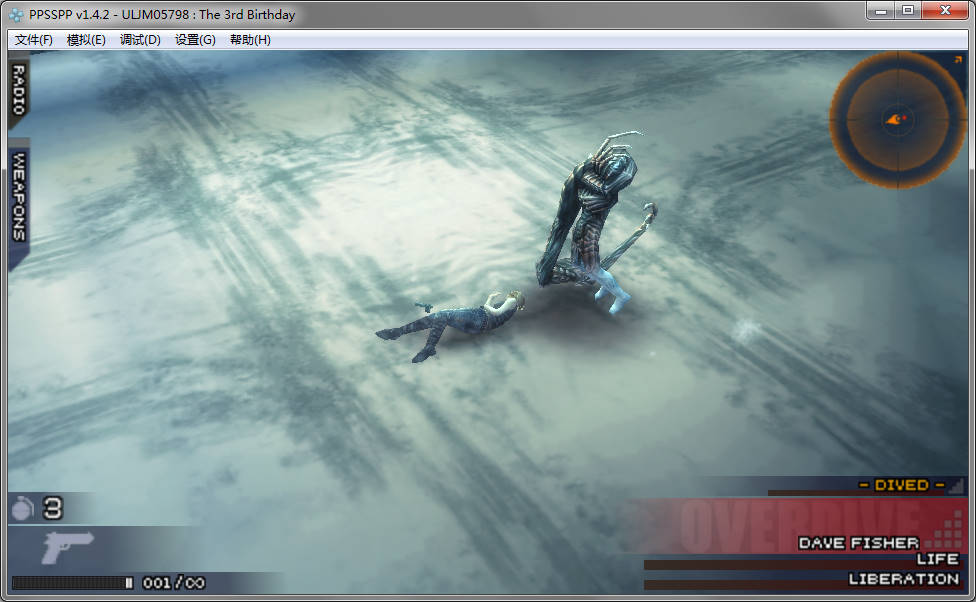Screen dimensions: 976x602
Task: Open the 文件(F) menu
Action: 34,40
